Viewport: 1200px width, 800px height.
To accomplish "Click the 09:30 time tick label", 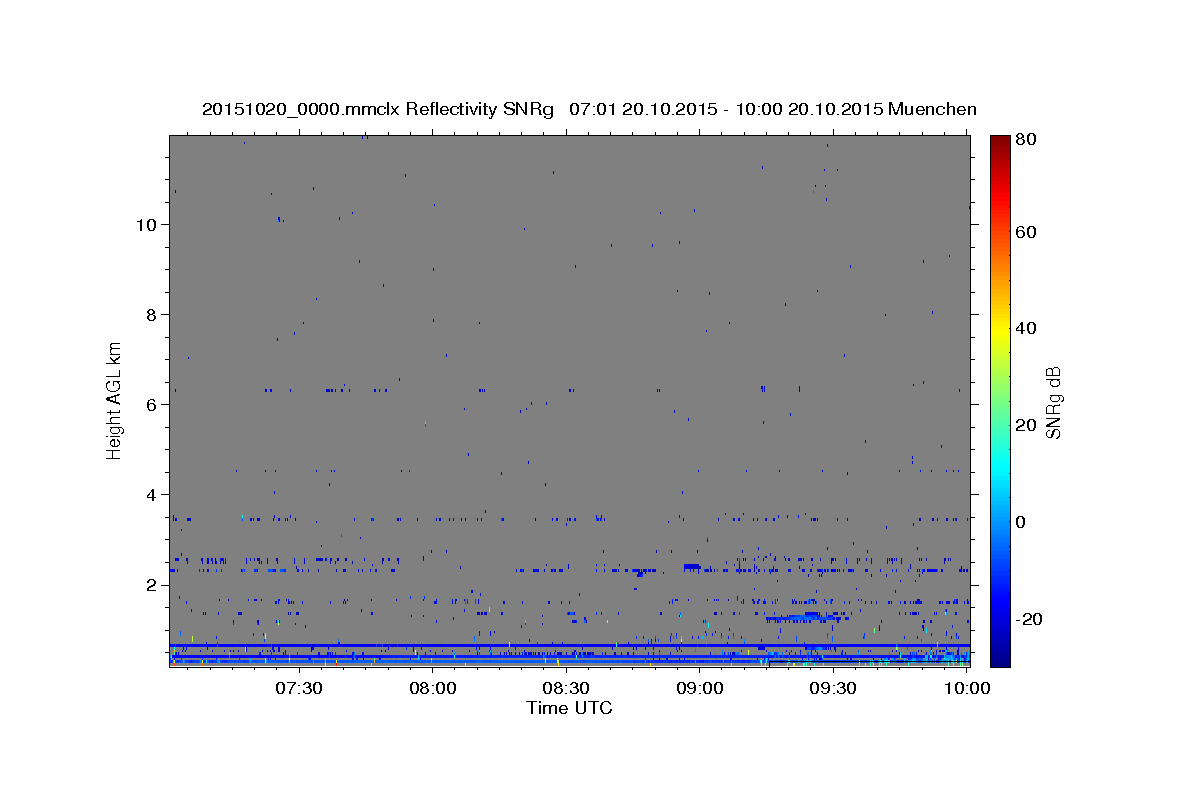I will [x=833, y=688].
